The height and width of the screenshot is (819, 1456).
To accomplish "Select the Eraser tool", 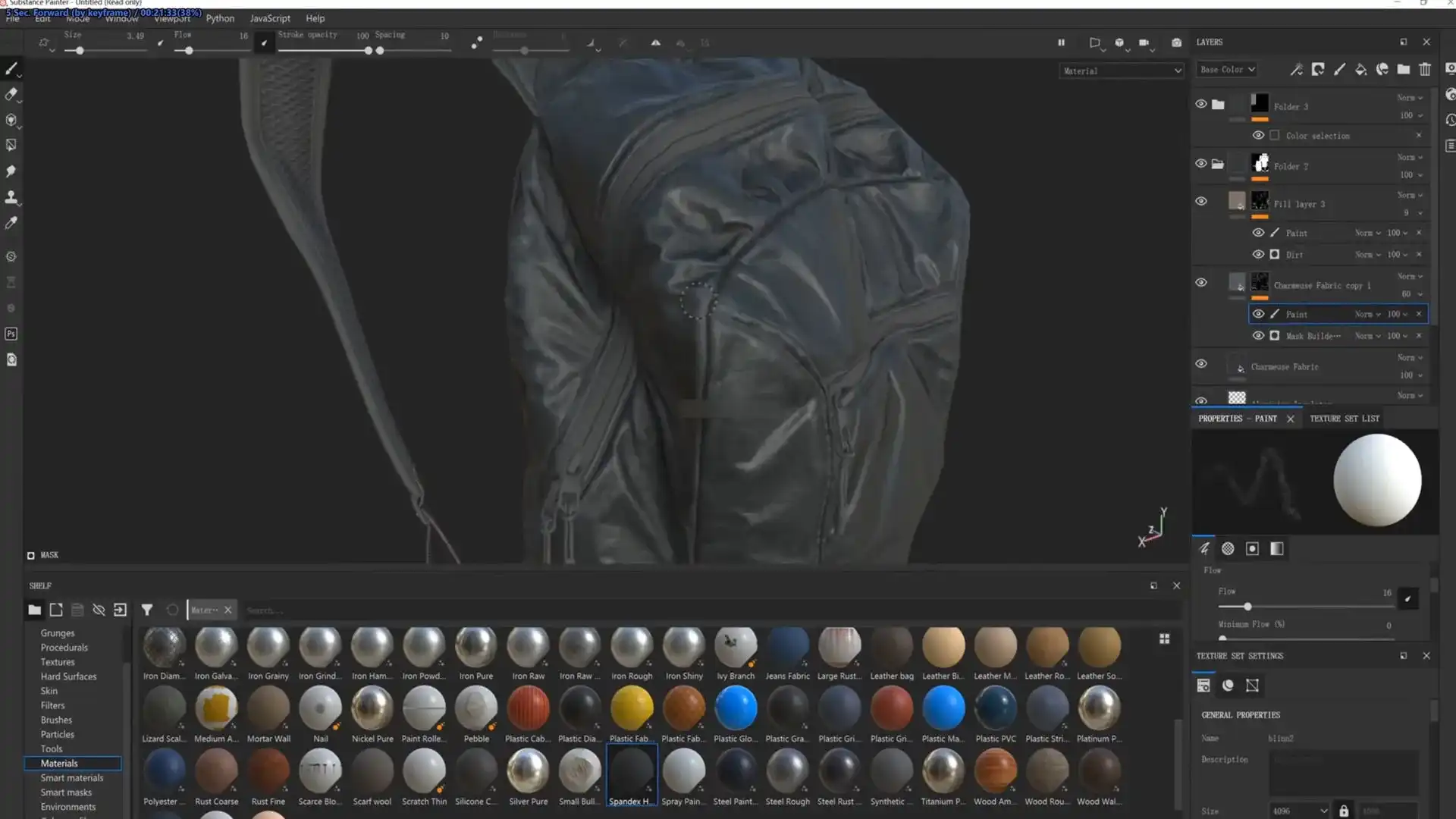I will click(12, 94).
